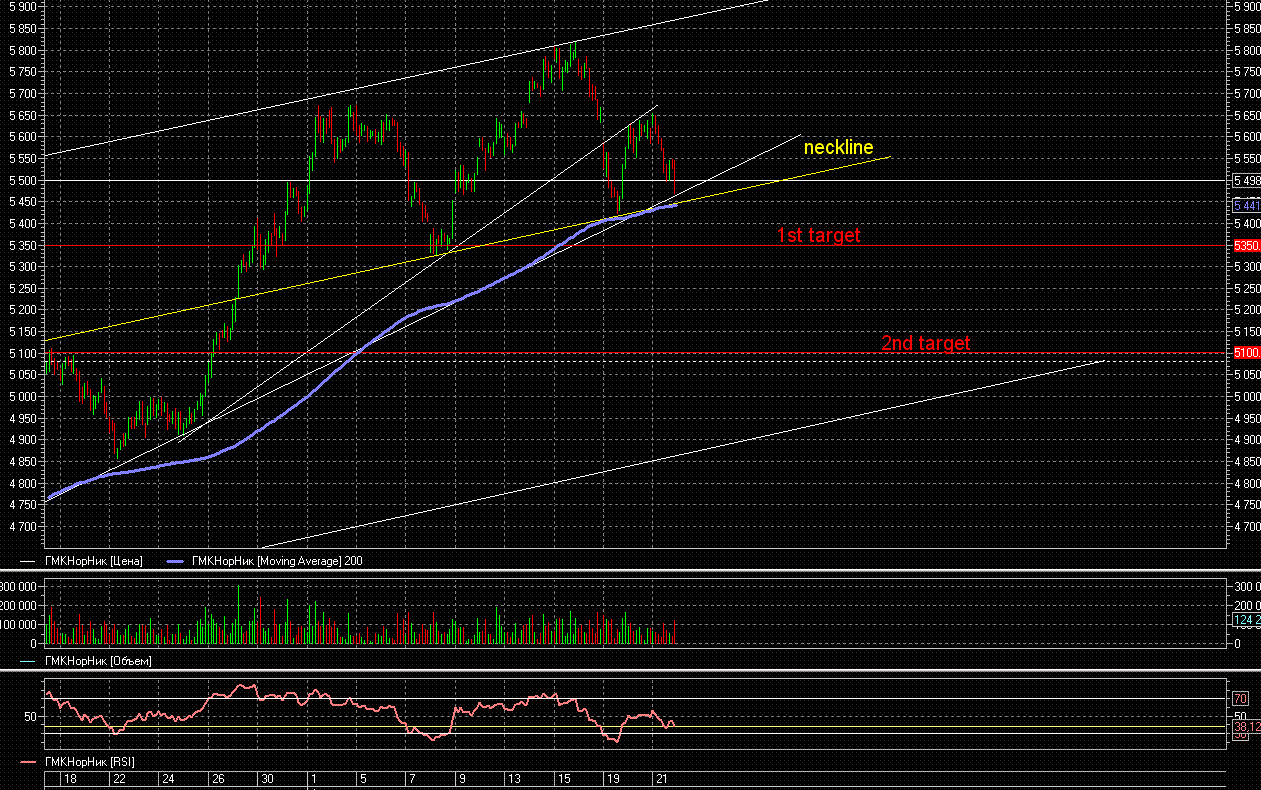Click 100 000 on the left volume scale

click(x=19, y=625)
